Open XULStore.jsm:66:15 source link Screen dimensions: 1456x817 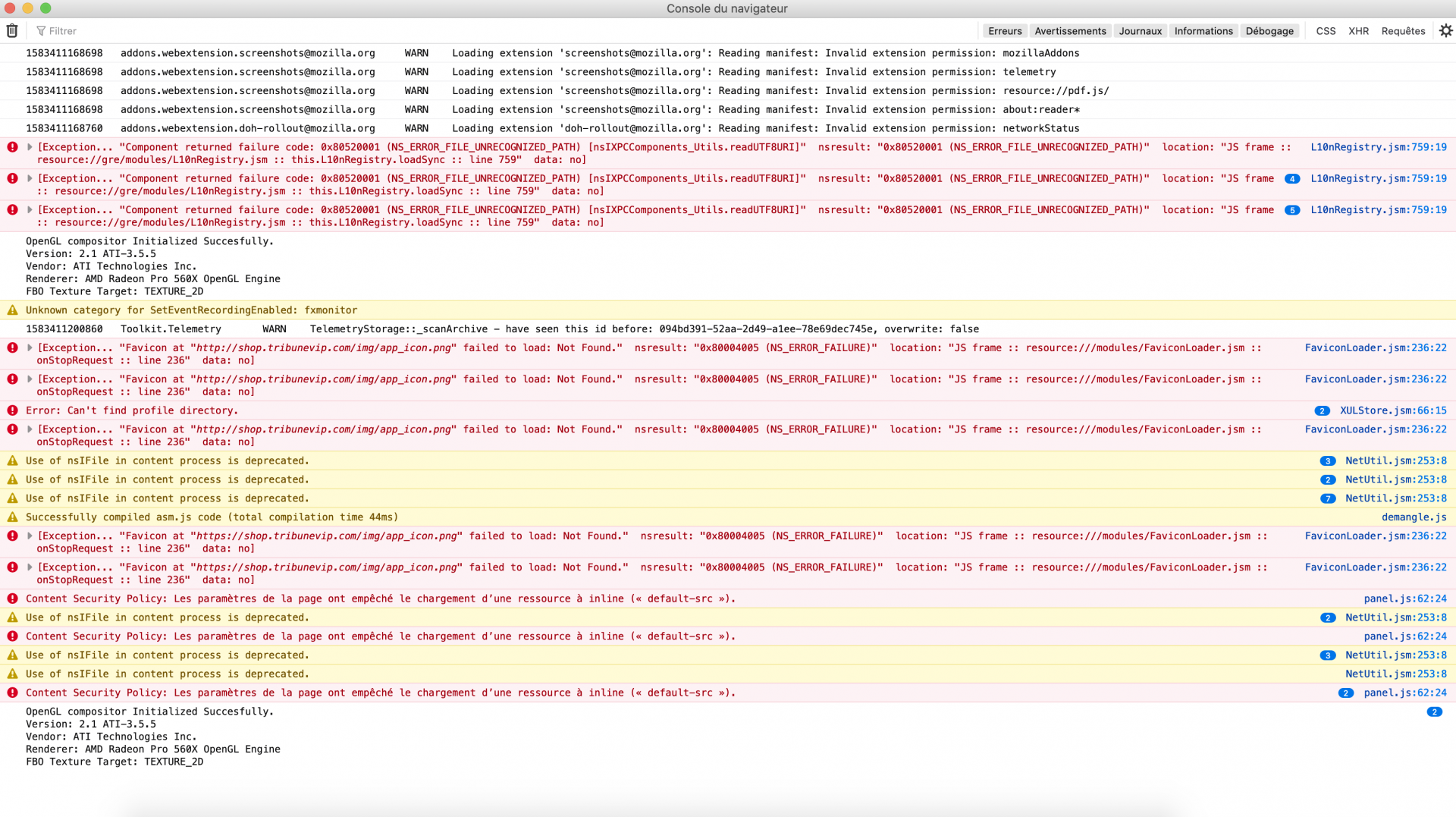[1393, 410]
